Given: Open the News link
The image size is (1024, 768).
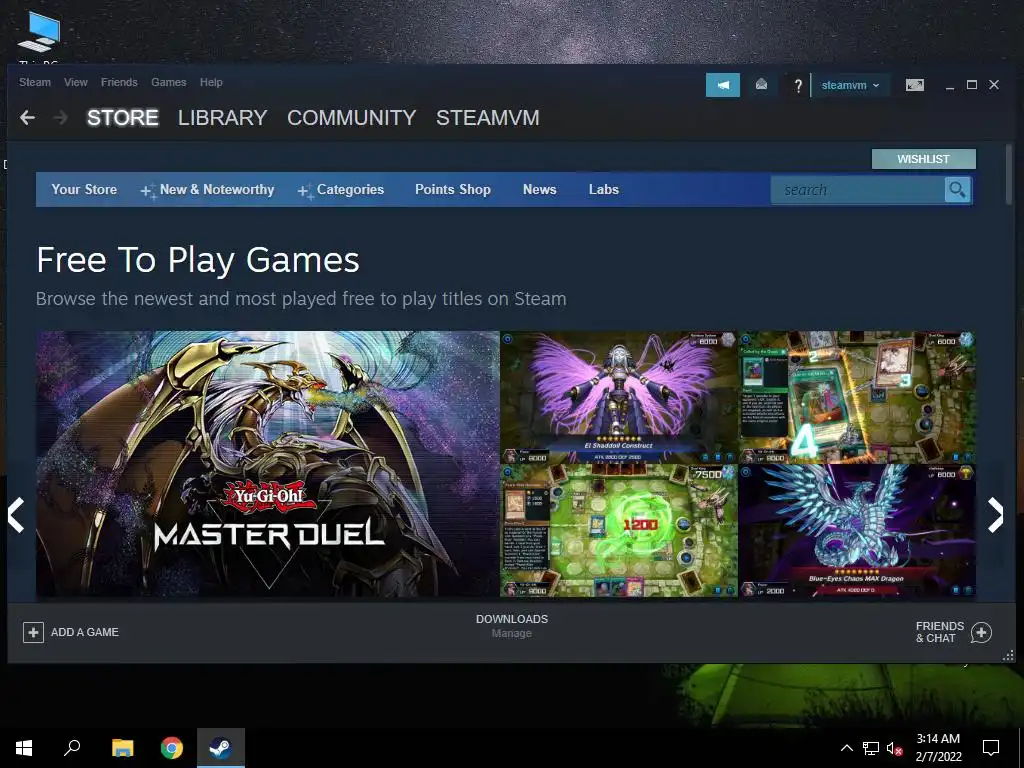Looking at the screenshot, I should click(539, 189).
